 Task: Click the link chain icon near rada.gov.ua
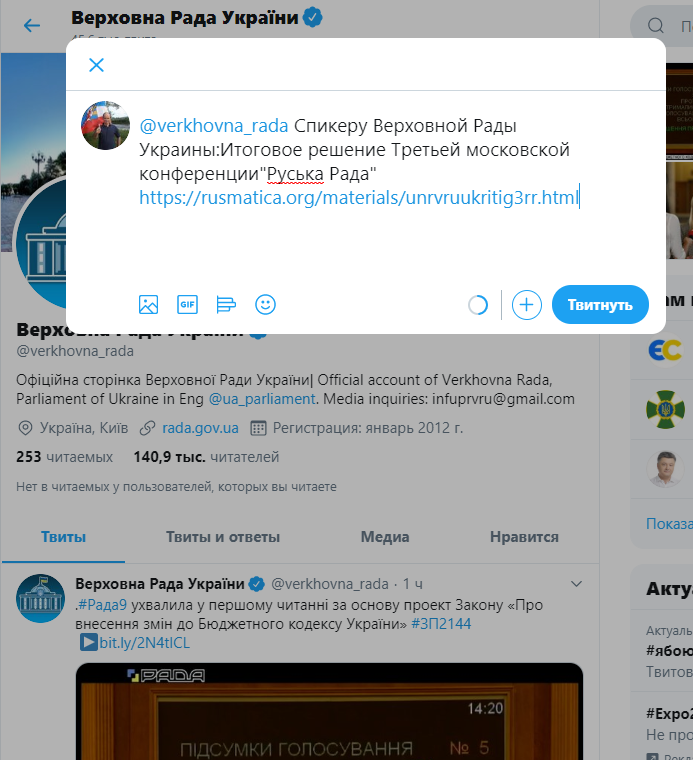[x=147, y=428]
